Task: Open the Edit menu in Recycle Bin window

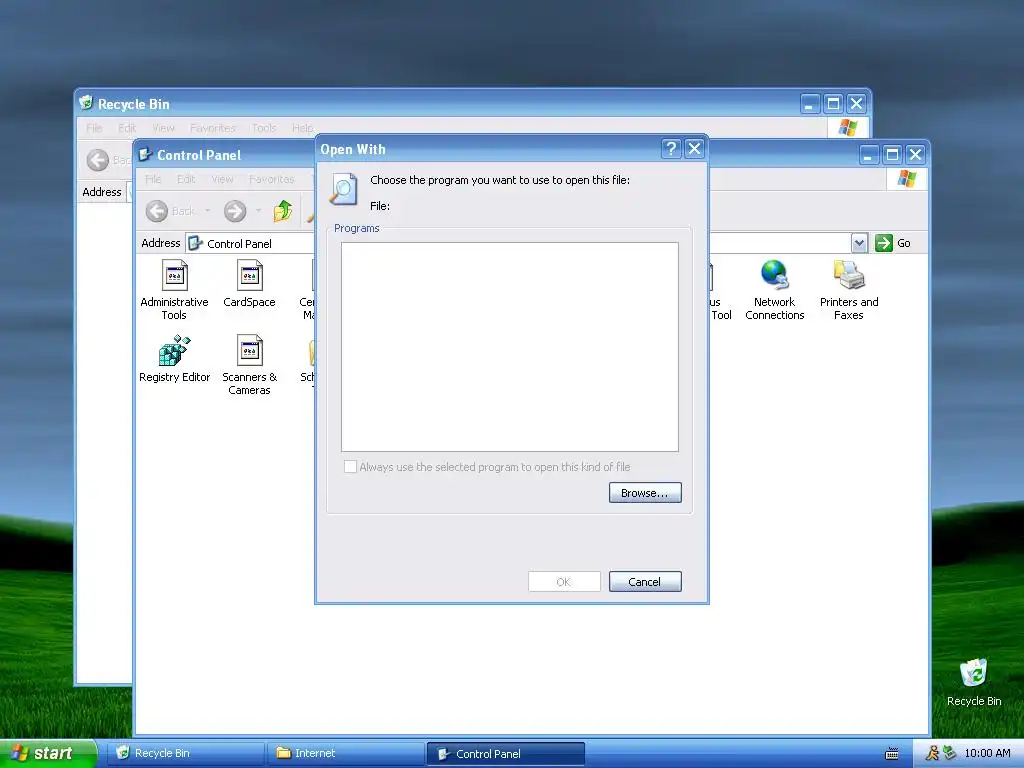Action: click(127, 128)
